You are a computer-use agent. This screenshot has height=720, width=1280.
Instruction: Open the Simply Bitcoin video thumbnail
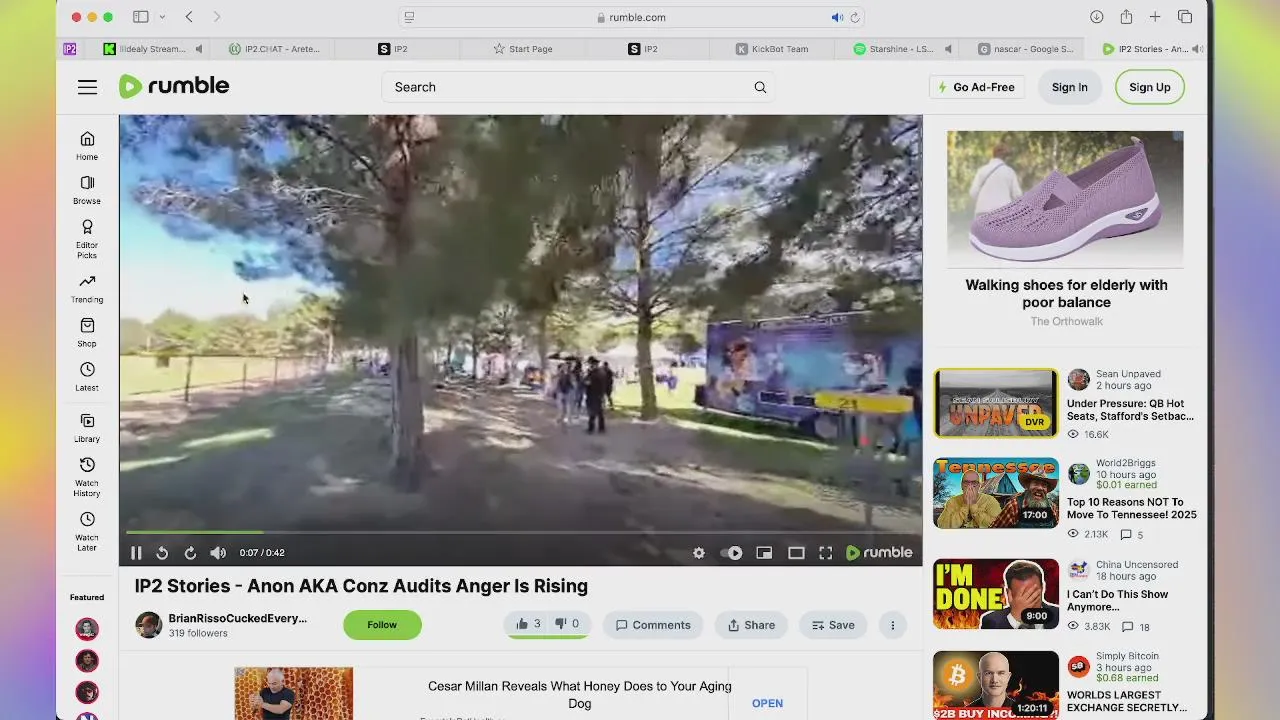(x=996, y=686)
